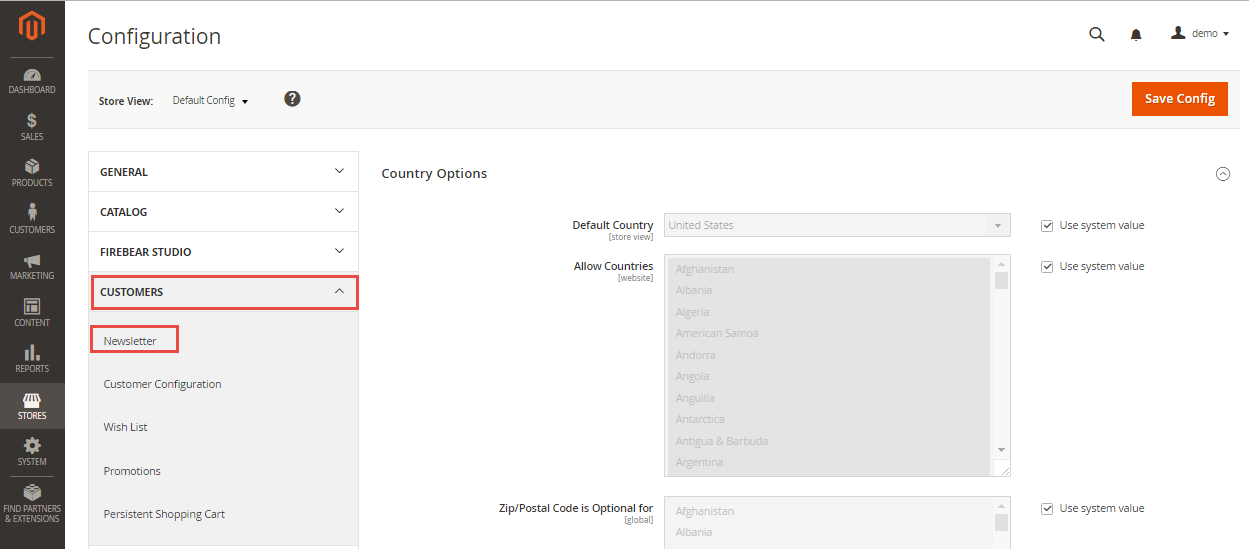The height and width of the screenshot is (549, 1249).
Task: Uncheck Use system value for Allow Countries
Action: pyautogui.click(x=1047, y=267)
